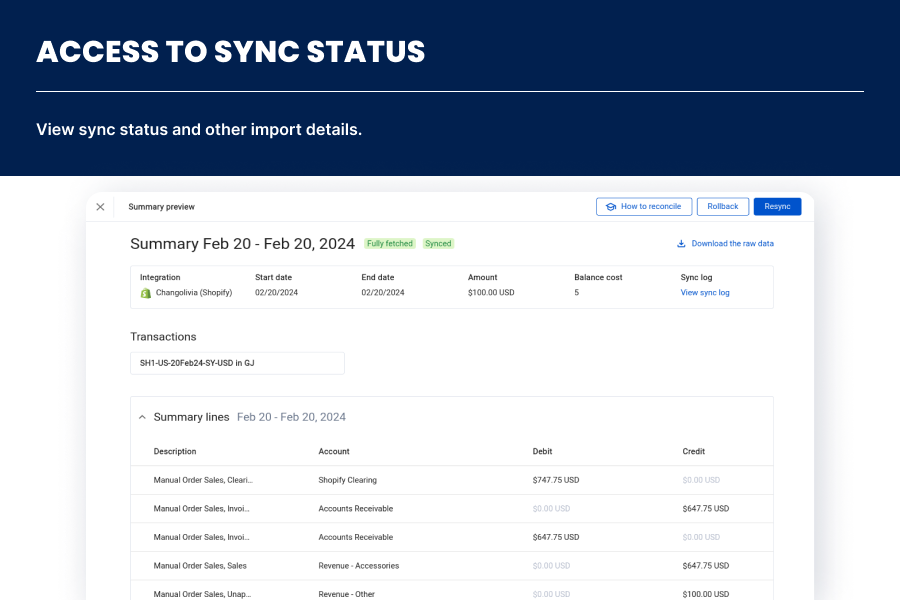900x600 pixels.
Task: Click the graduation cap reconcile icon
Action: 610,207
